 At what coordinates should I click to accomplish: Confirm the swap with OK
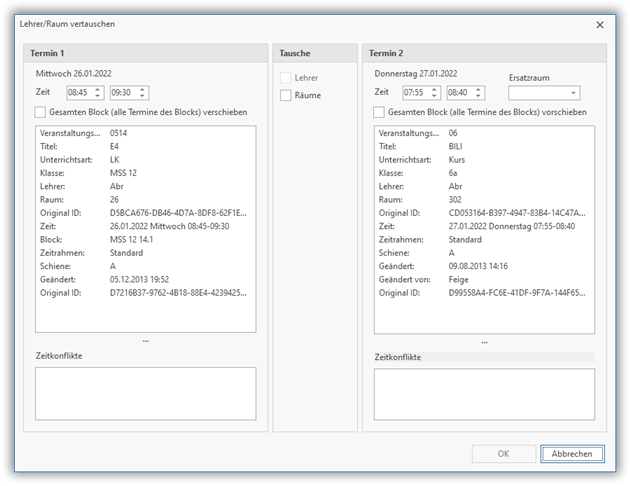(503, 453)
